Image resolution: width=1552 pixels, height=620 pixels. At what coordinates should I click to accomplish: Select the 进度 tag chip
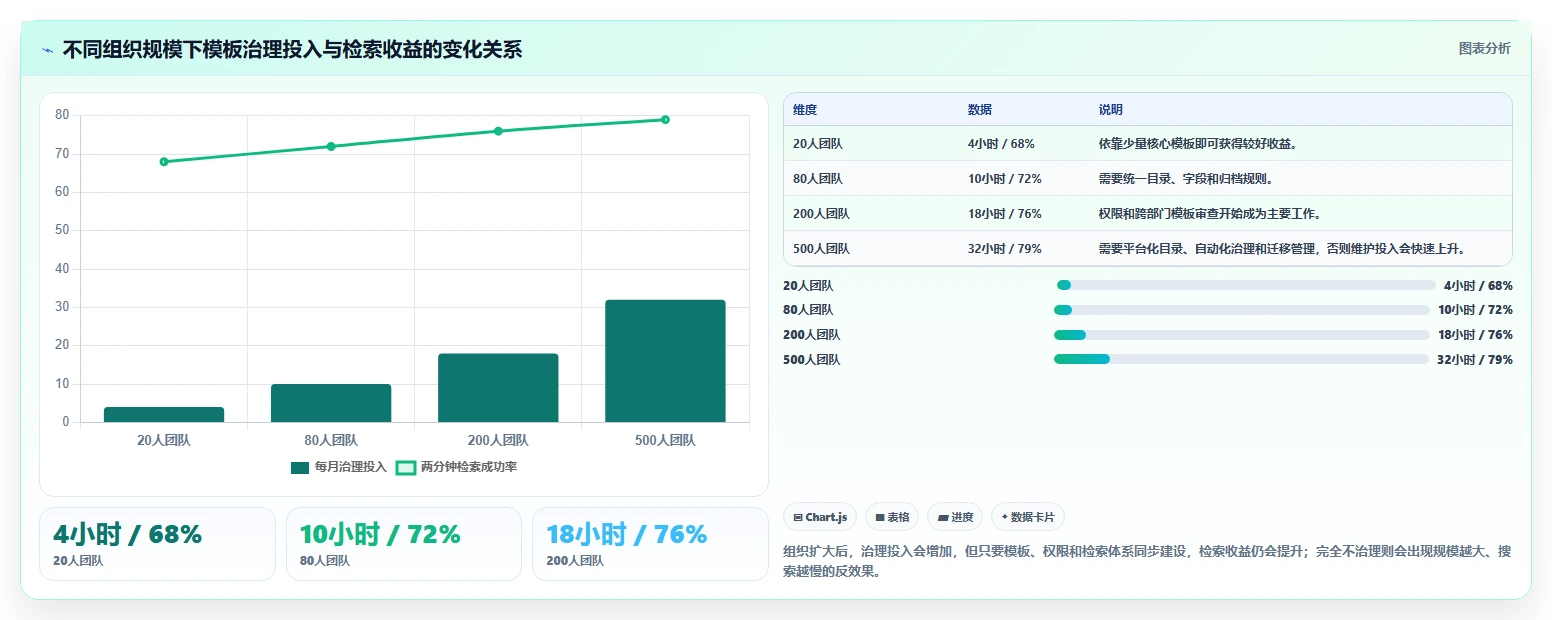[x=955, y=517]
